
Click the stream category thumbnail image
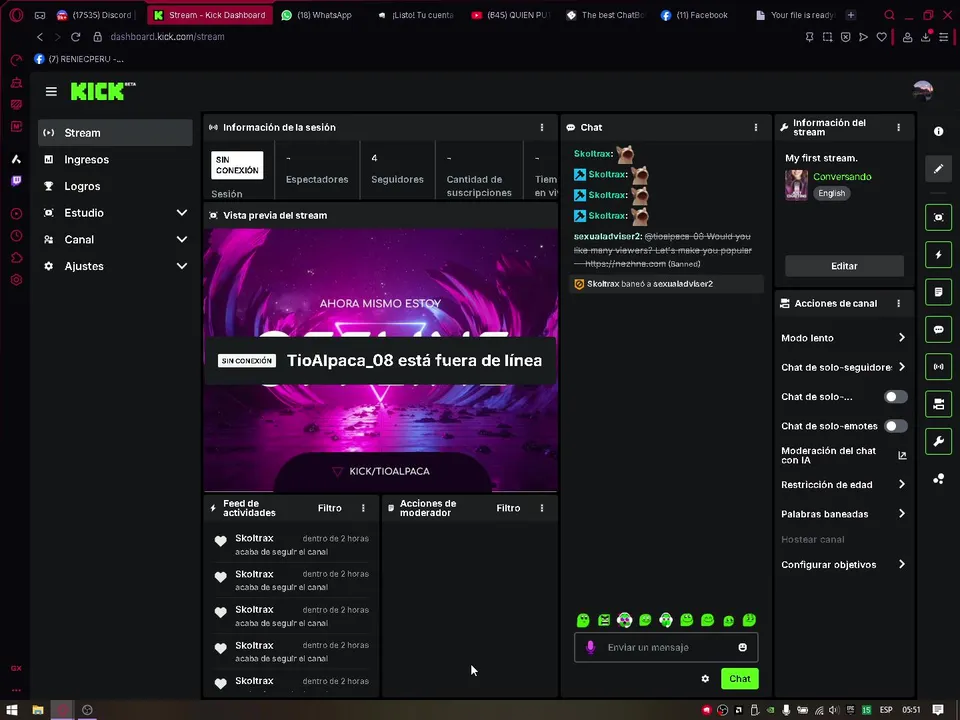coord(797,185)
